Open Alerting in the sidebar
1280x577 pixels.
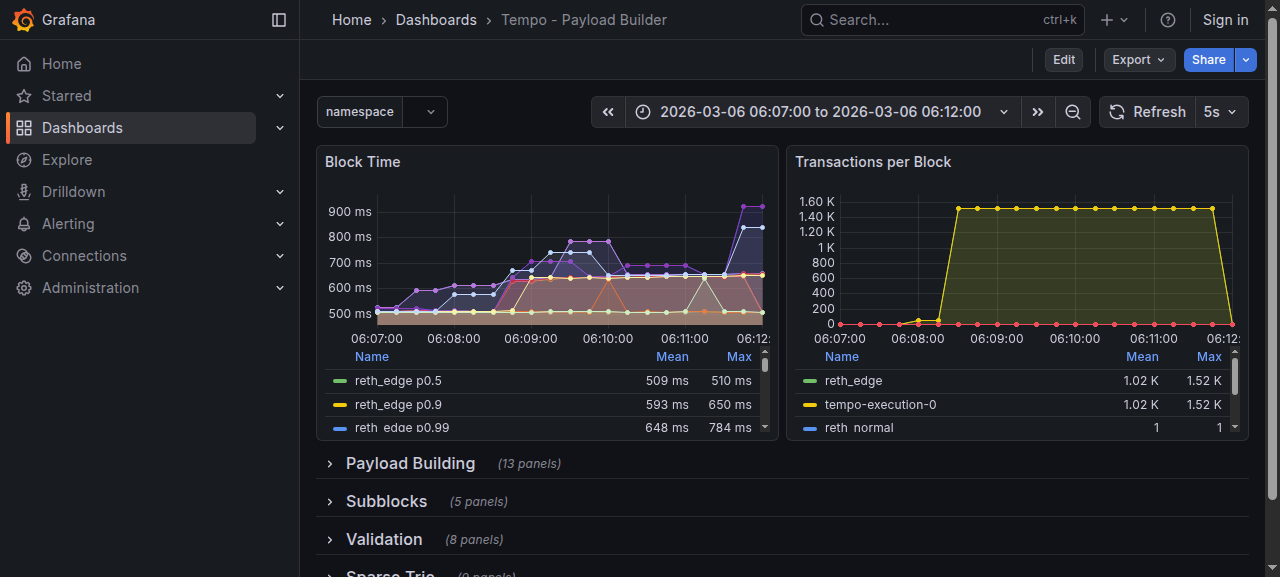tap(68, 224)
